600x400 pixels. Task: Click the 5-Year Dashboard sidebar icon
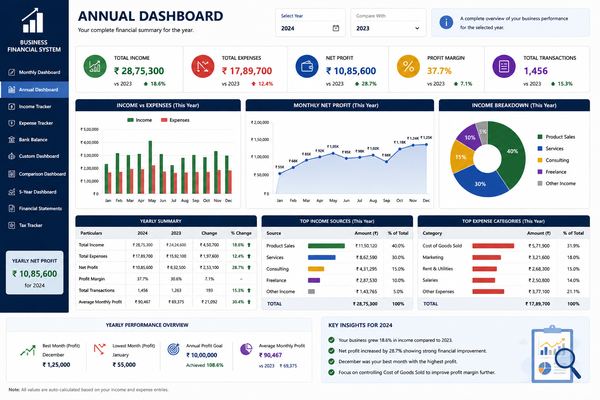[x=11, y=192]
